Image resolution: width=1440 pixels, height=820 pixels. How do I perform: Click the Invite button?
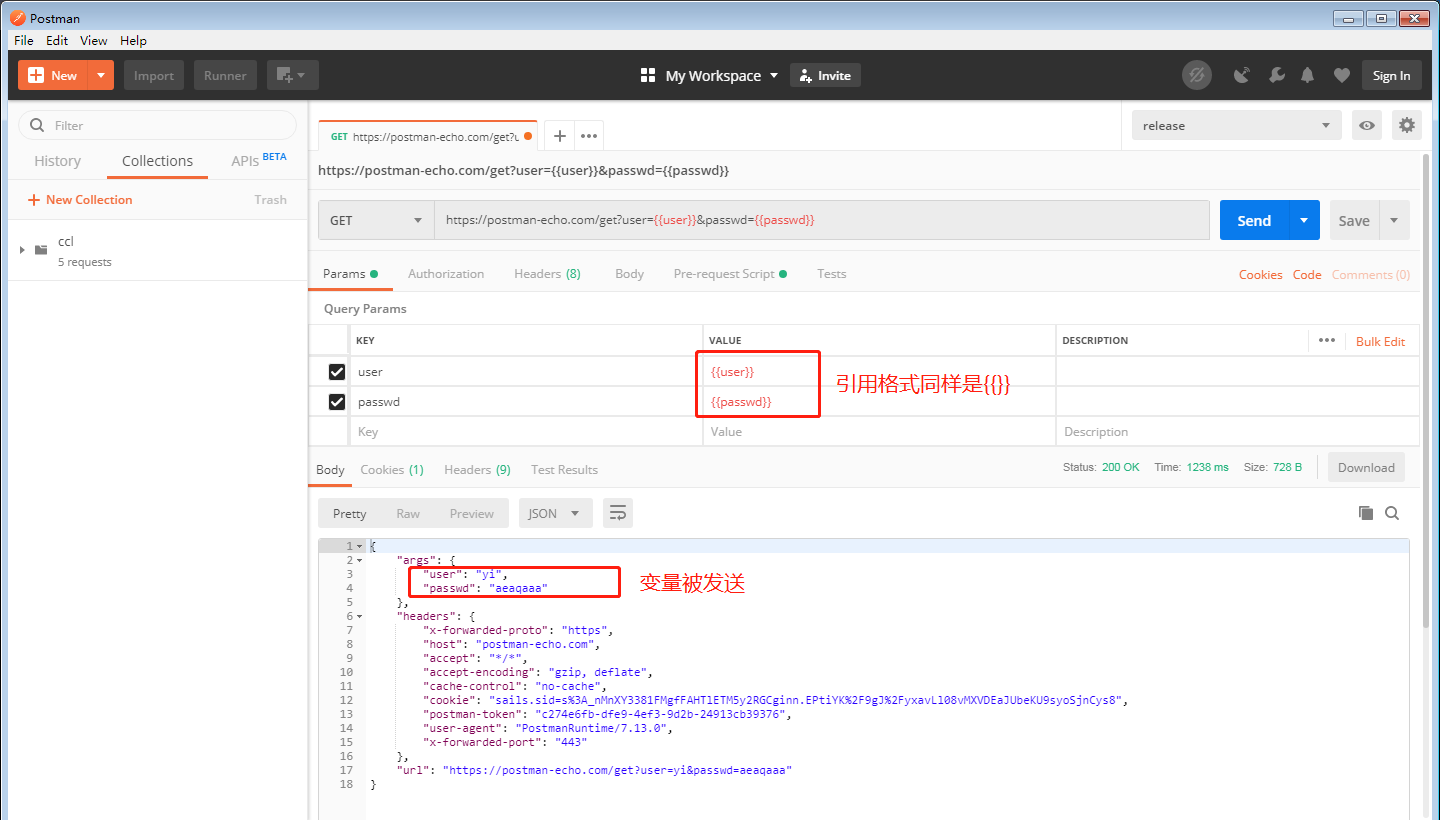click(x=825, y=75)
